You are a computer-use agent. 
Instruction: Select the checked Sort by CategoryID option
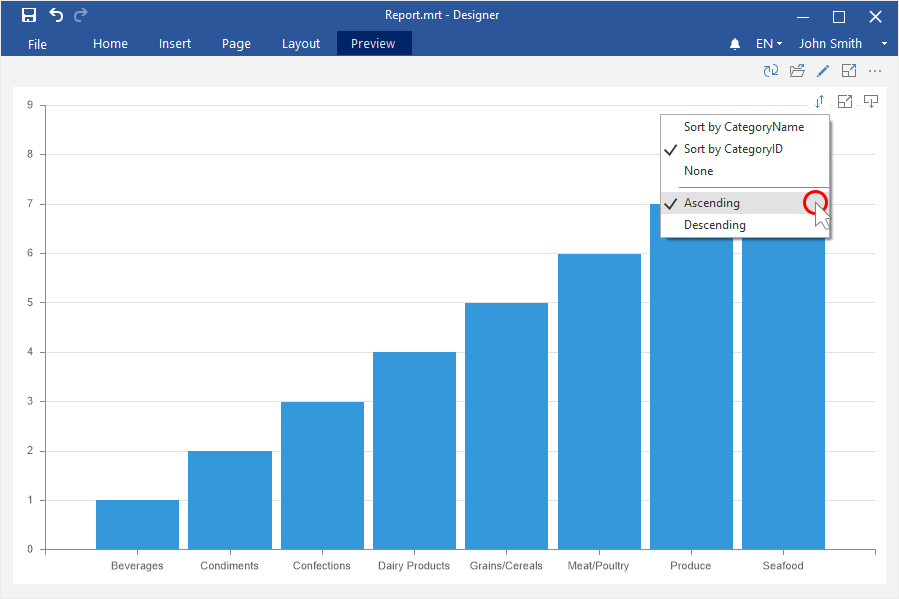pos(733,149)
